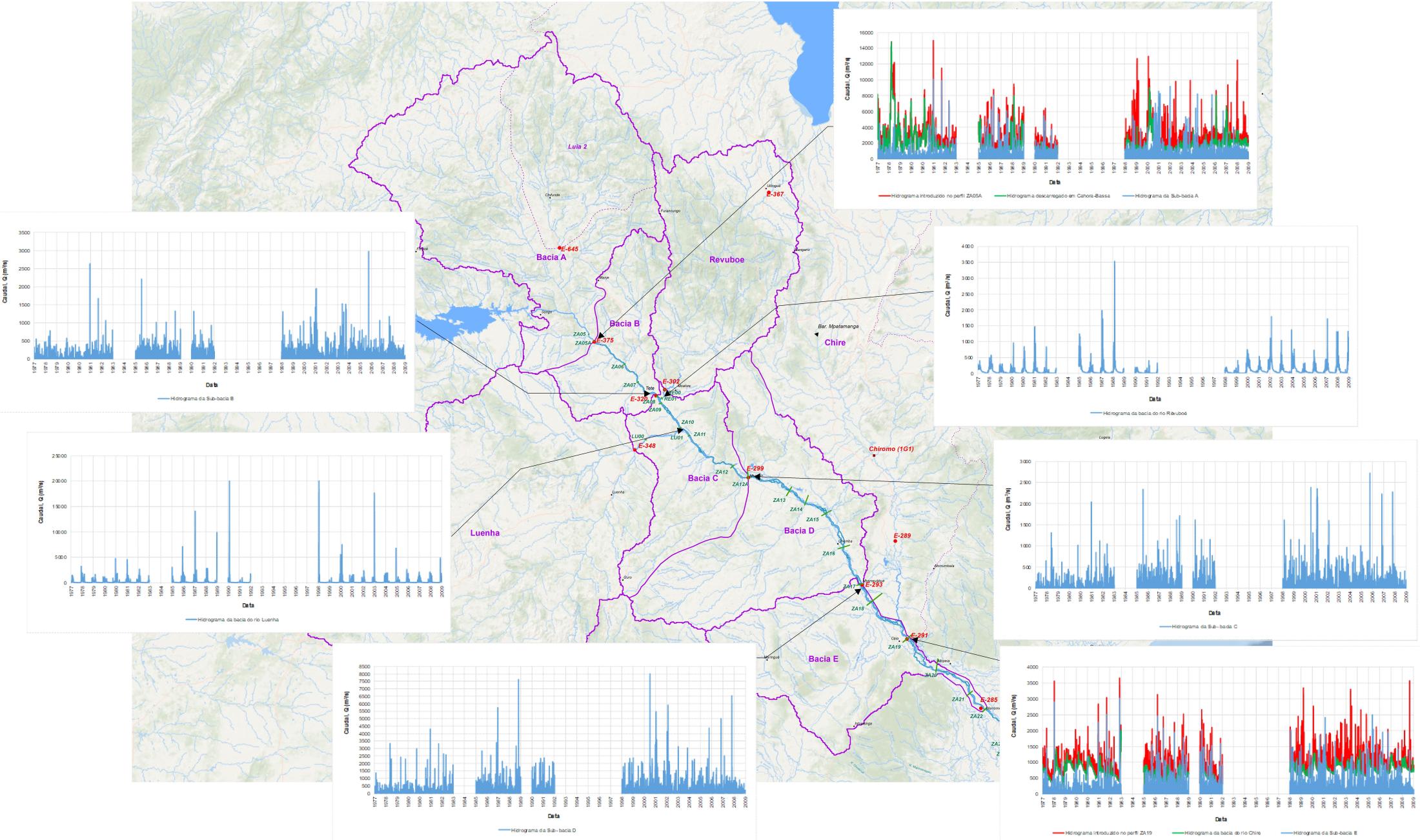This screenshot has width=1420, height=840.
Task: Click the Bacia A basin label
Action: point(551,257)
